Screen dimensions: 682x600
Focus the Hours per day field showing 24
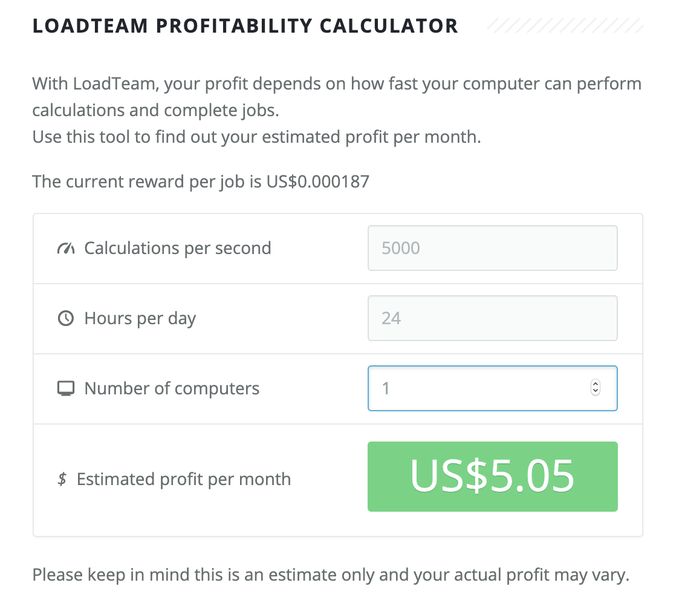tap(492, 319)
